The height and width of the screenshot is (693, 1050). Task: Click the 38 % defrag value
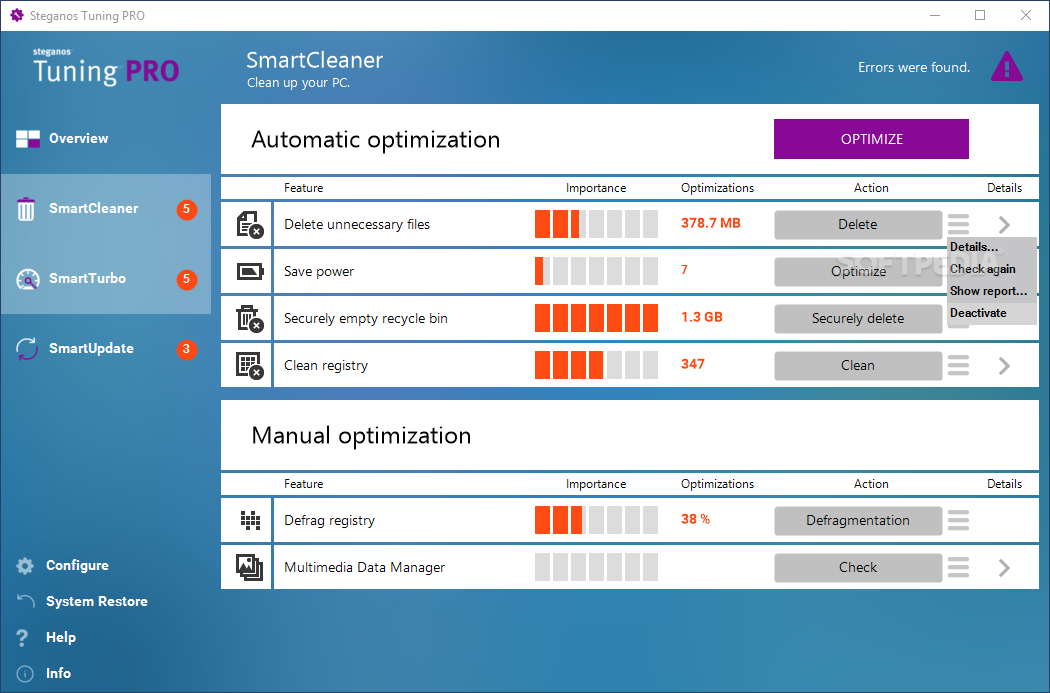click(x=695, y=519)
